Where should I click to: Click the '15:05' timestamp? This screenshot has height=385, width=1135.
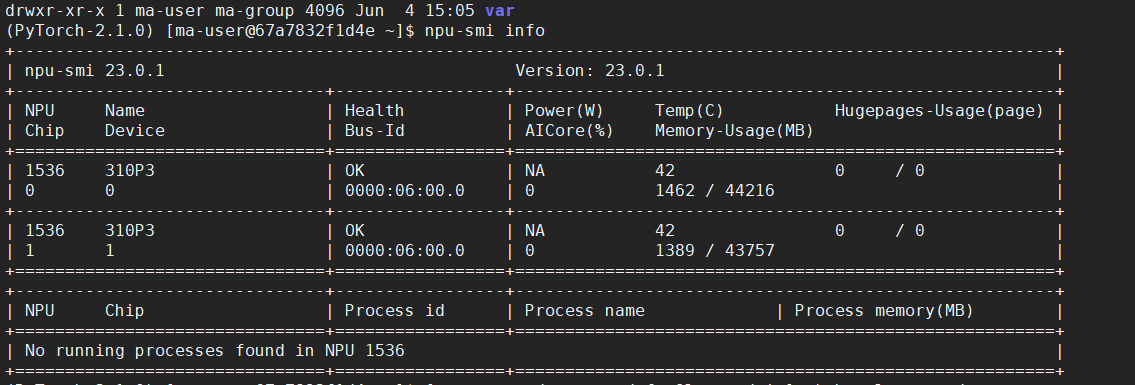click(450, 11)
